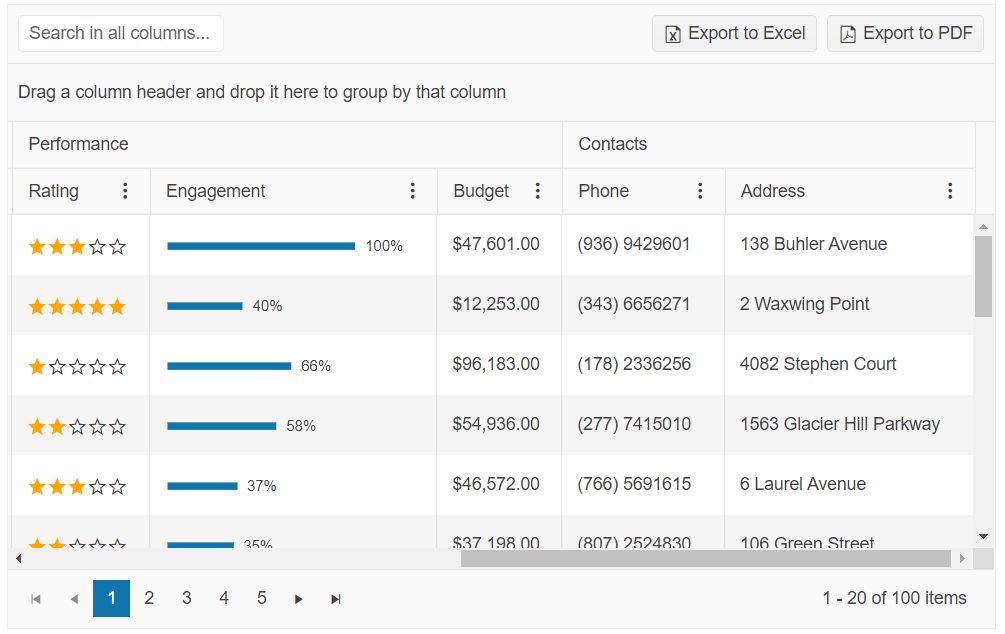The image size is (1005, 634).
Task: Click the 100% engagement progress bar
Action: (x=261, y=246)
